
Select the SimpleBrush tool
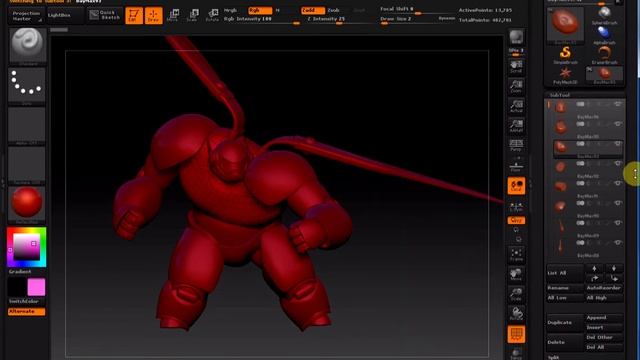pyautogui.click(x=565, y=55)
